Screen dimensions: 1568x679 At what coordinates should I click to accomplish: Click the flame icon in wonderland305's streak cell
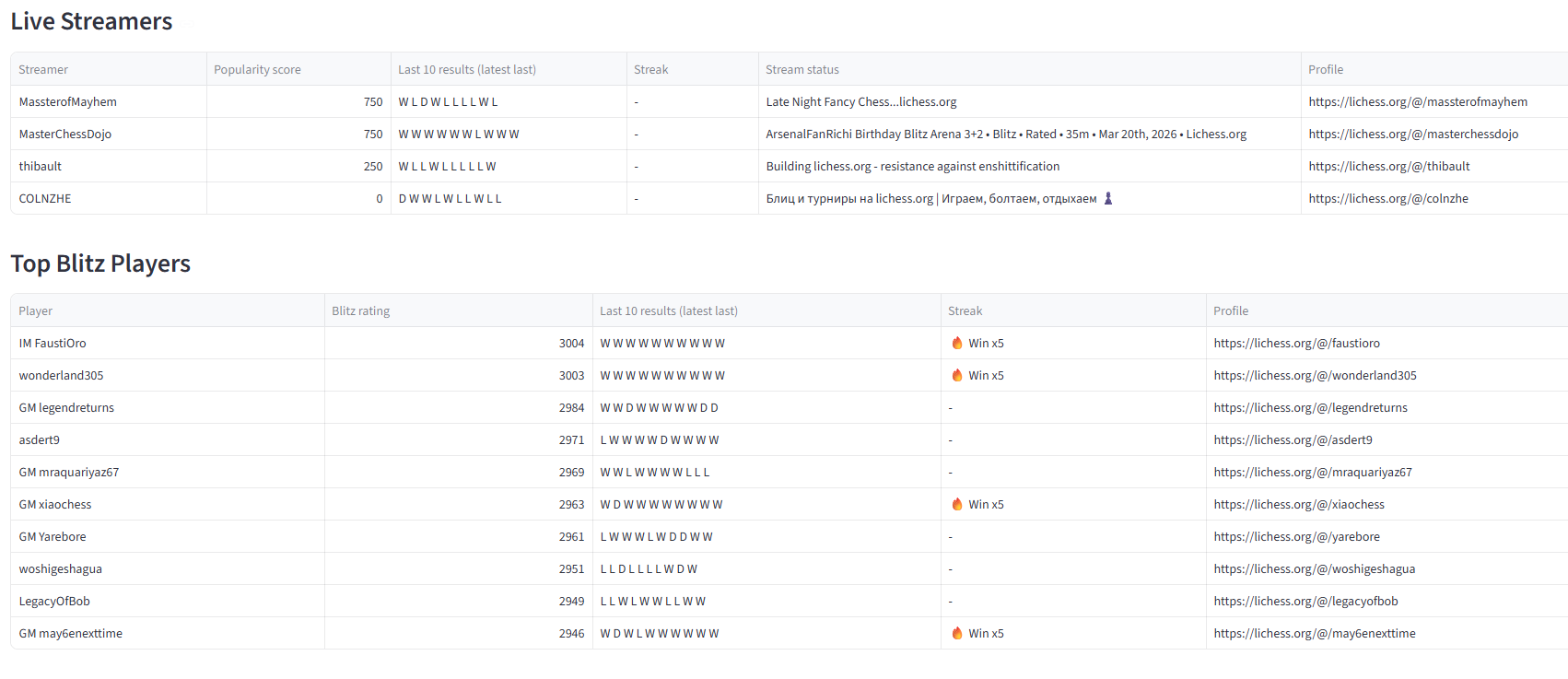pyautogui.click(x=957, y=375)
